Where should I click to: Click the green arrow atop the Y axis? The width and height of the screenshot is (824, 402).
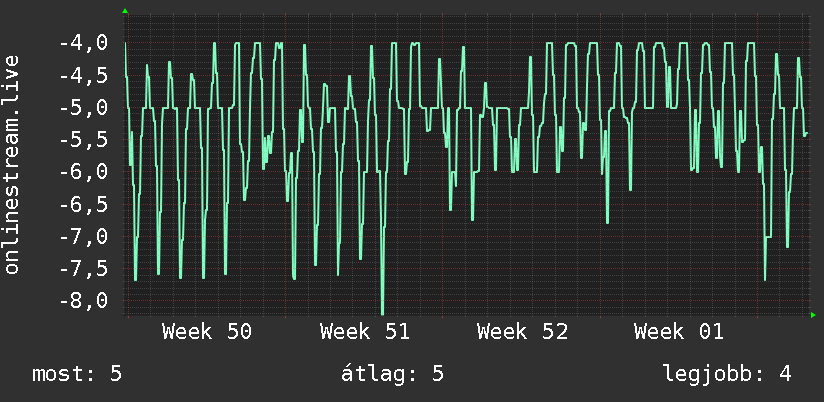[125, 11]
